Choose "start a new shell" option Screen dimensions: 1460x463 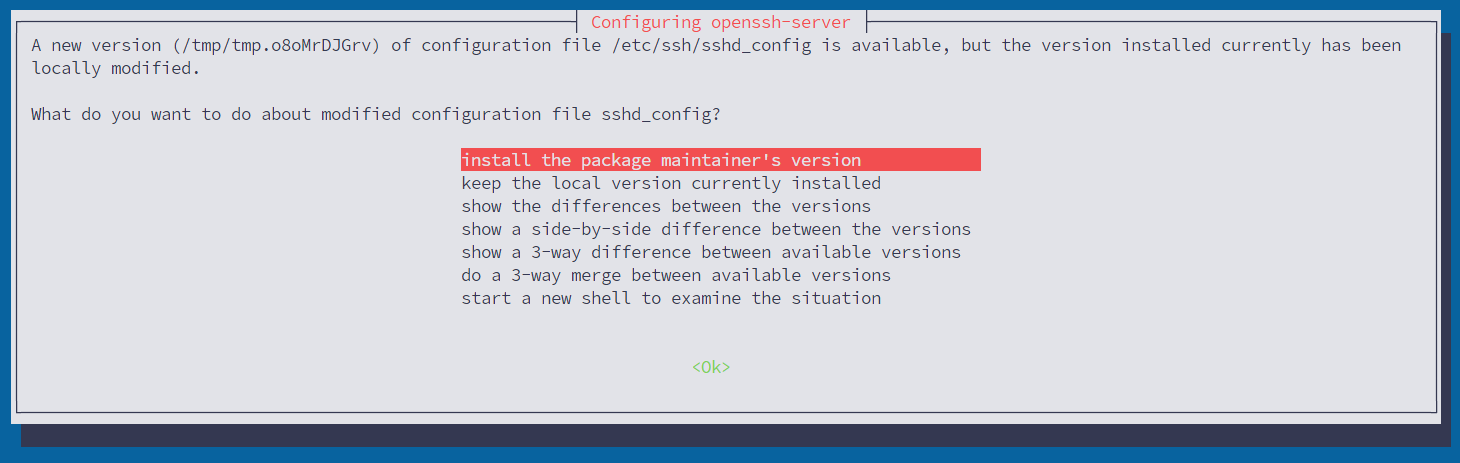pyautogui.click(x=671, y=298)
